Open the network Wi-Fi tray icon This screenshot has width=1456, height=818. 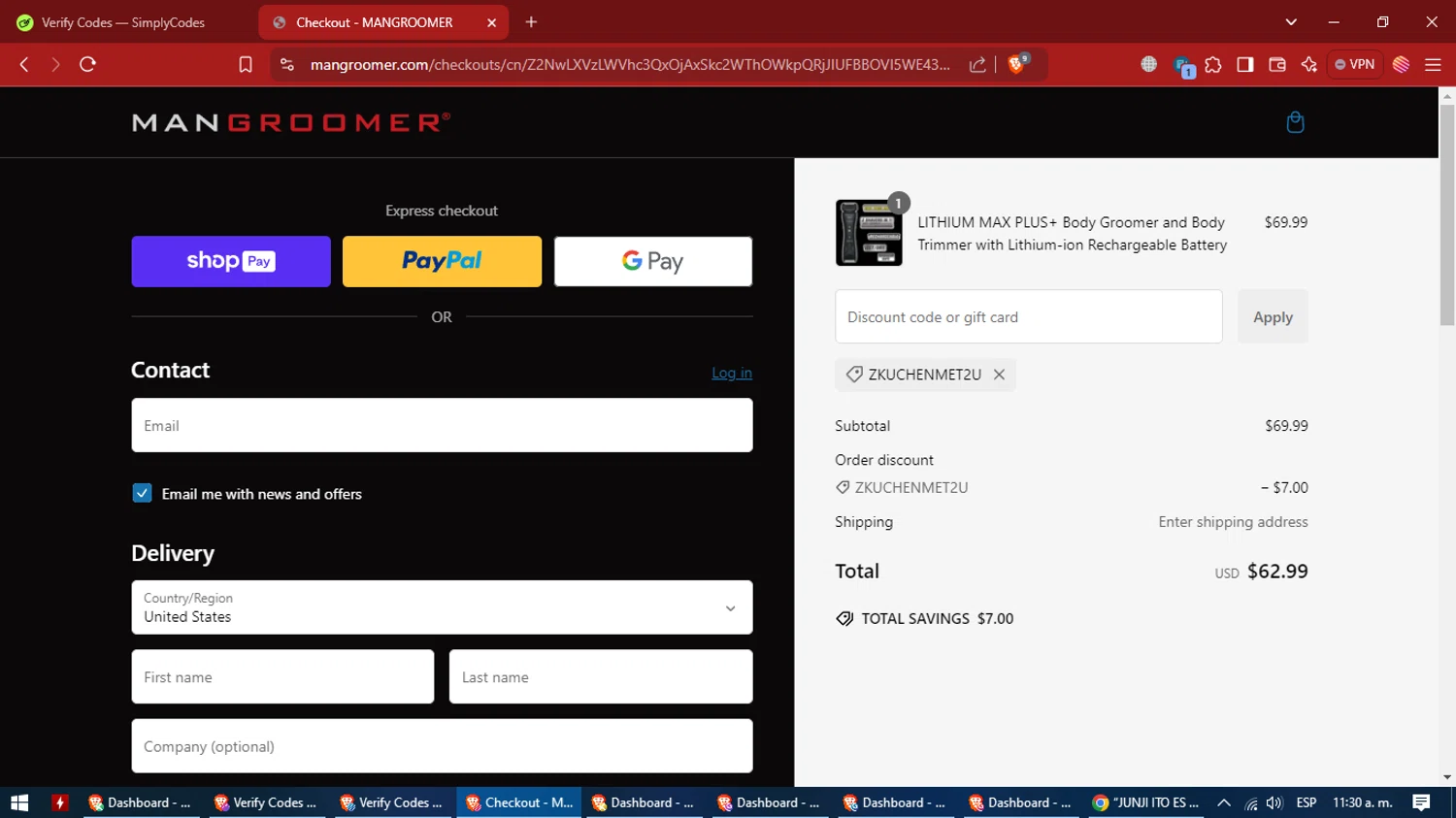[1251, 802]
